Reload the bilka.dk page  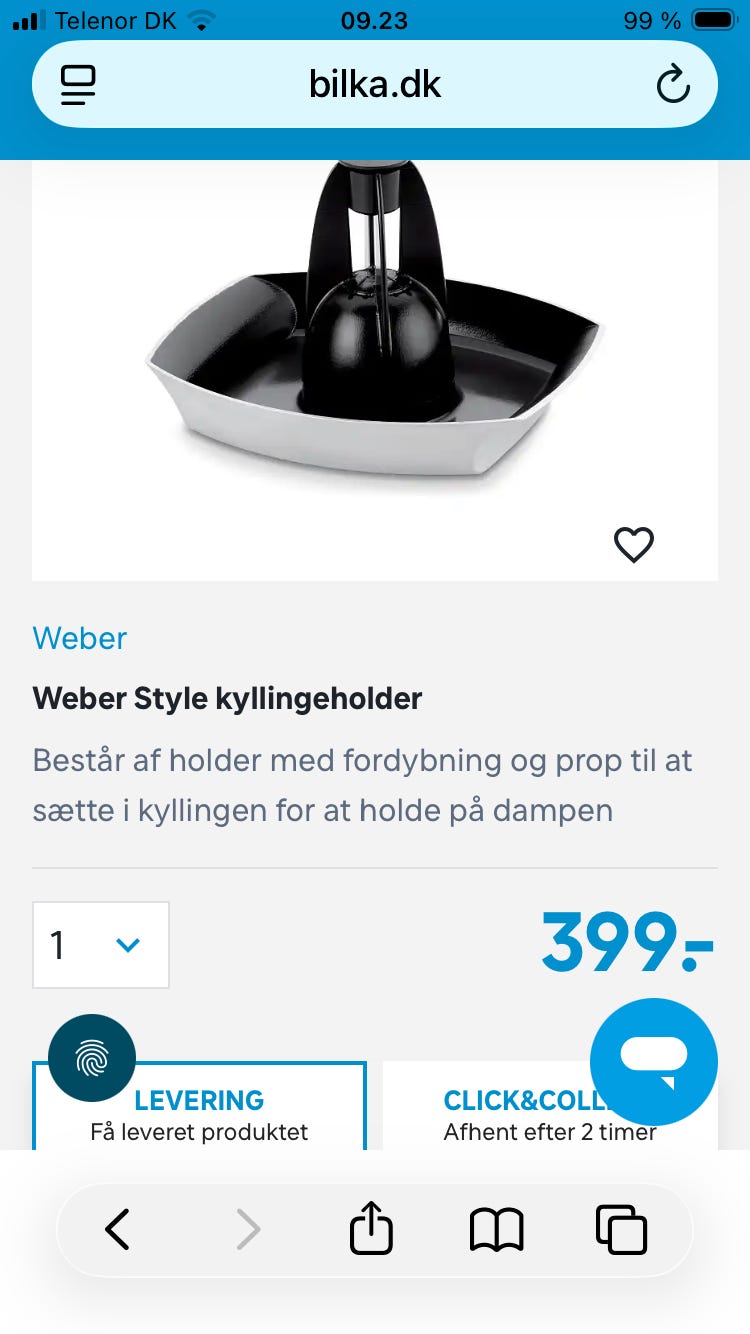[x=673, y=85]
